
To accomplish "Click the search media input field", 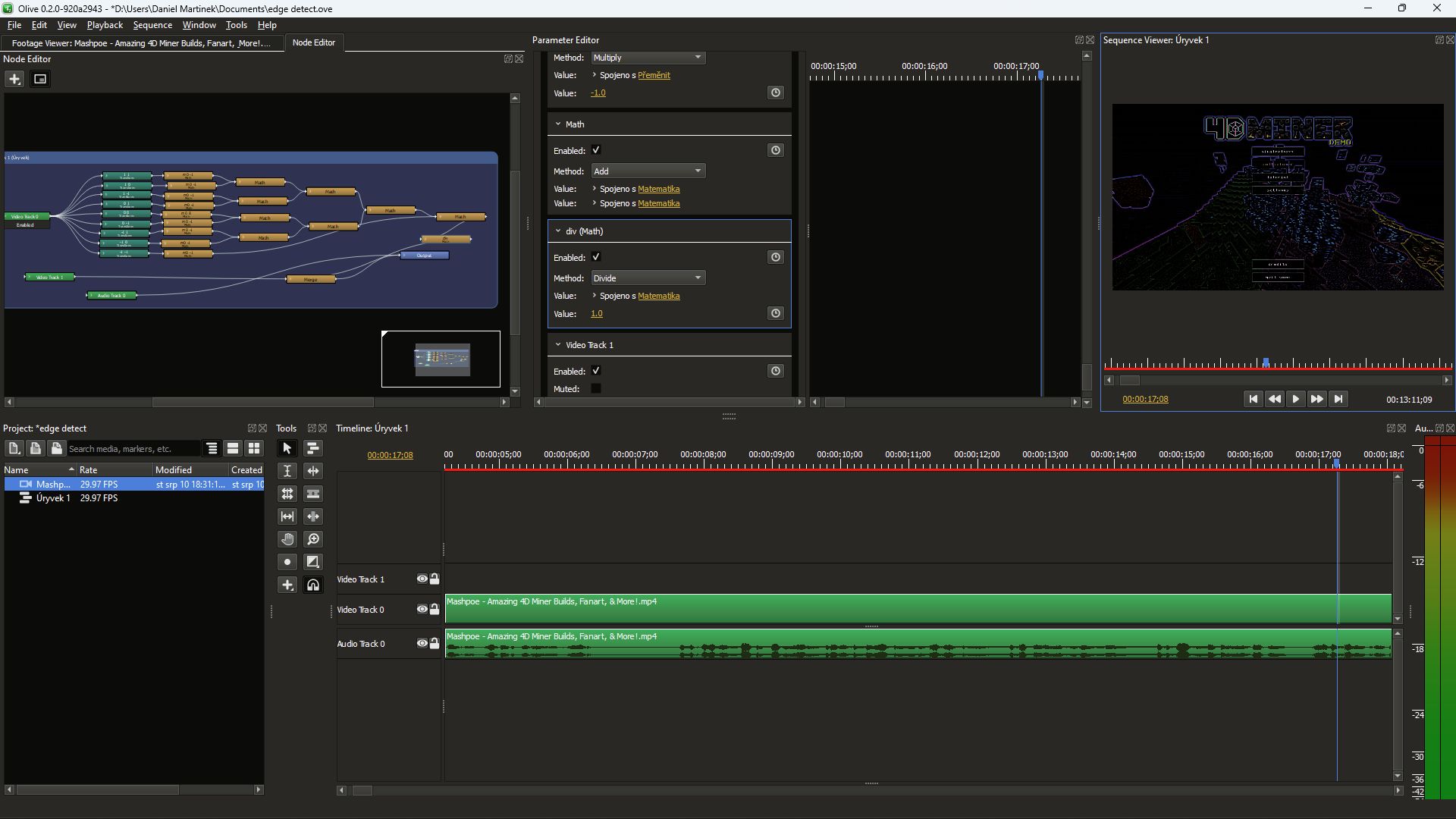I will [x=133, y=449].
